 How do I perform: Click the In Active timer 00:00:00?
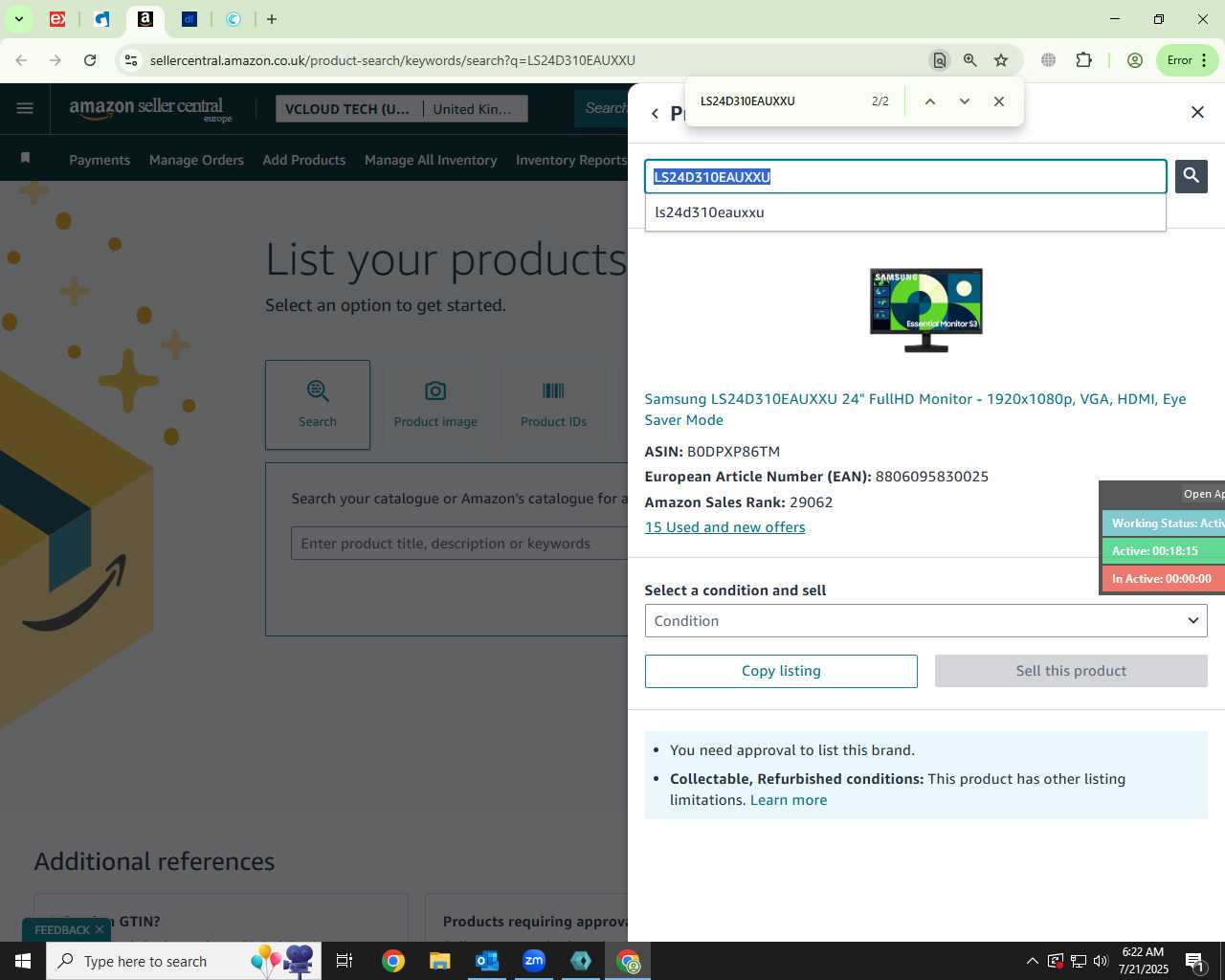pos(1164,579)
